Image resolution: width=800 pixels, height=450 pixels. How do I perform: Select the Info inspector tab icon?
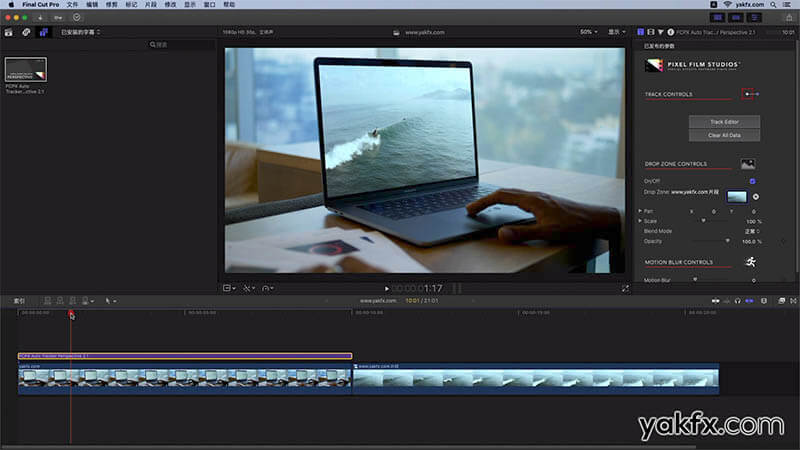coord(670,32)
